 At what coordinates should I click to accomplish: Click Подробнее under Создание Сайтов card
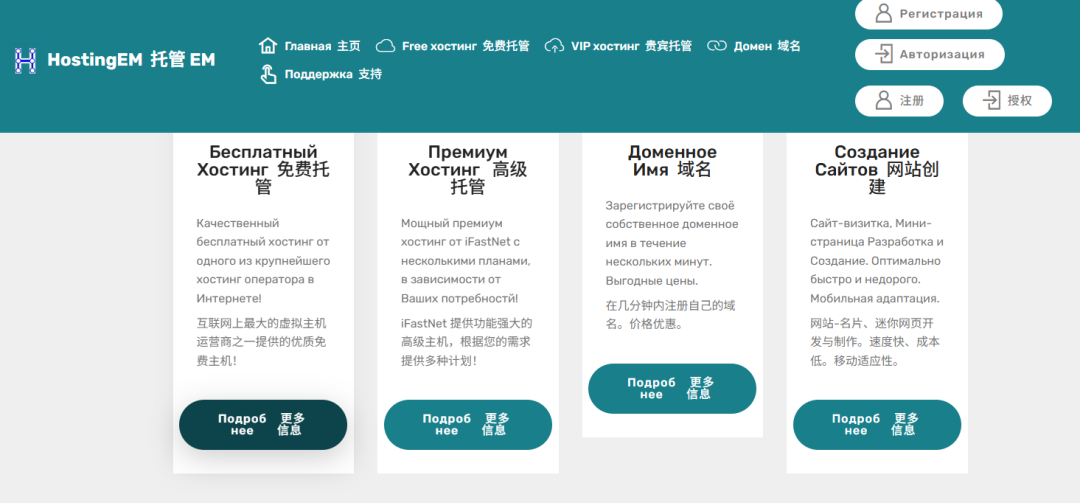tap(877, 425)
